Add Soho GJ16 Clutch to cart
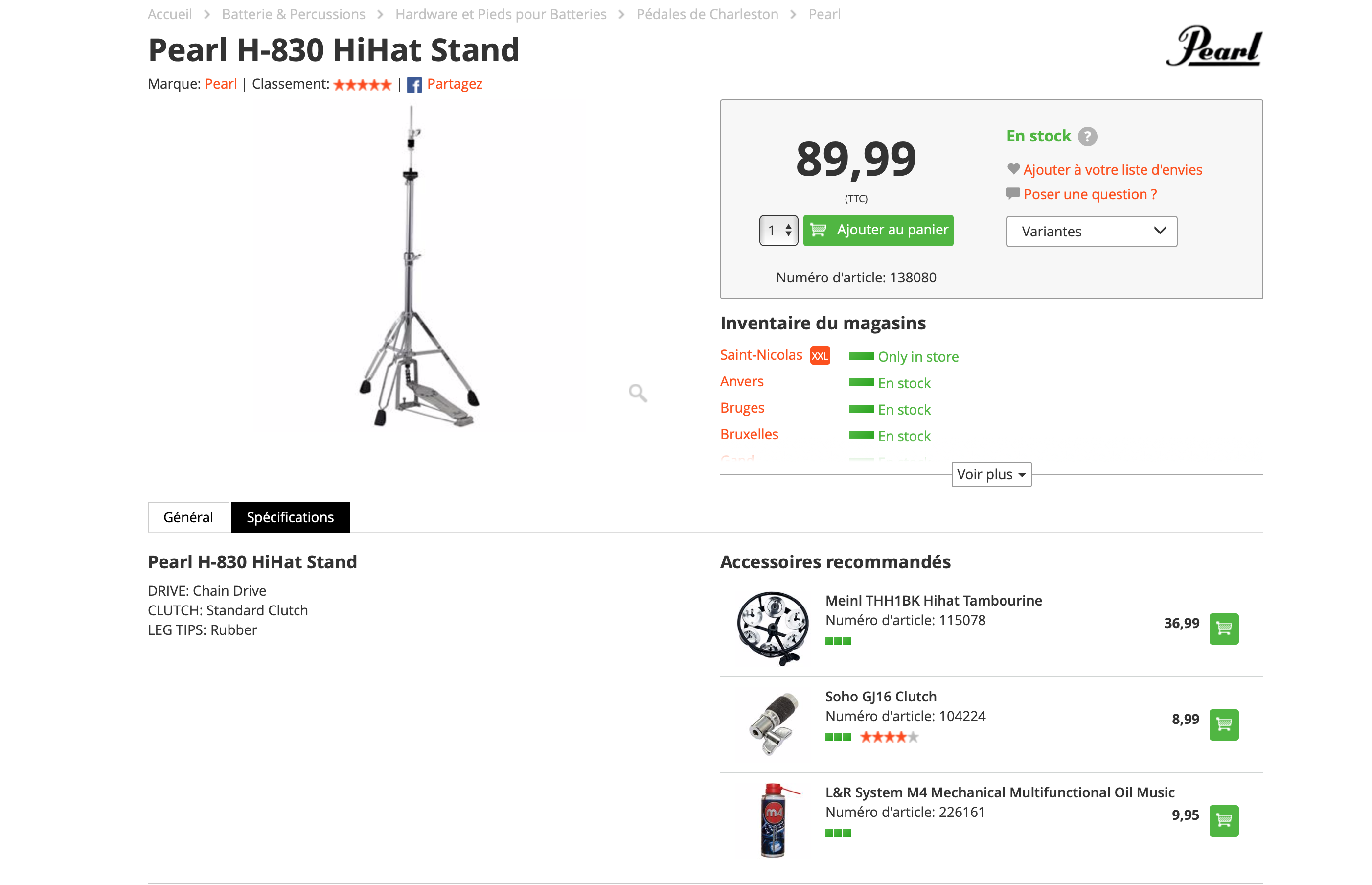The image size is (1372, 885). (1223, 724)
